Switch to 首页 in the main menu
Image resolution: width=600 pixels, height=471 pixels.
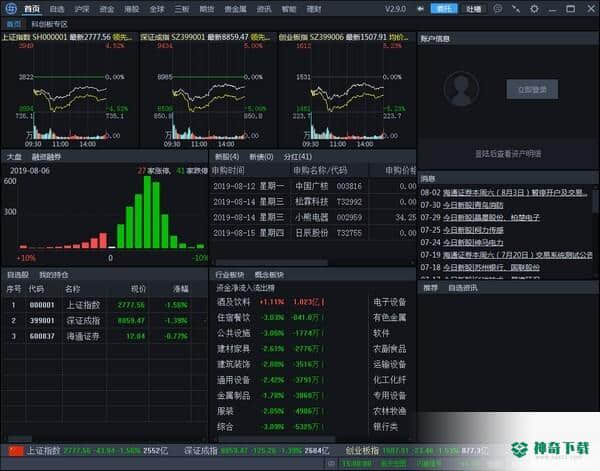(32, 9)
